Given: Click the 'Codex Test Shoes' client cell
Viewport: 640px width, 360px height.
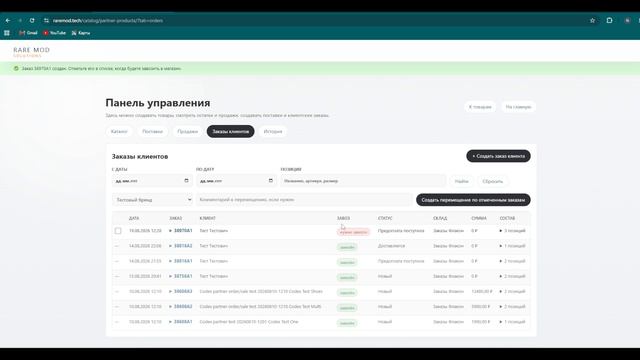Looking at the screenshot, I should (261, 291).
